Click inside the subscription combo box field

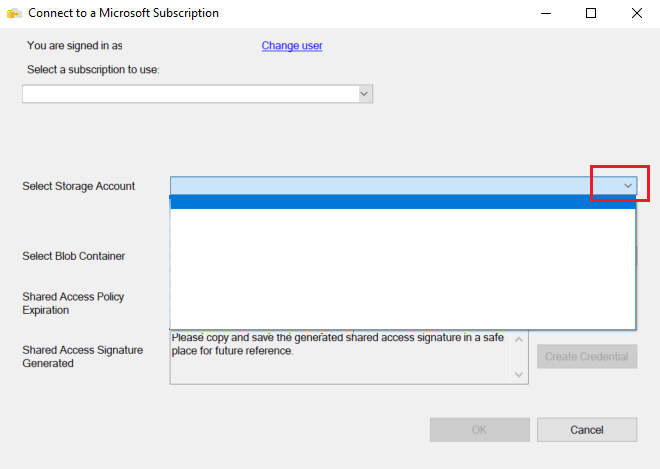point(190,94)
